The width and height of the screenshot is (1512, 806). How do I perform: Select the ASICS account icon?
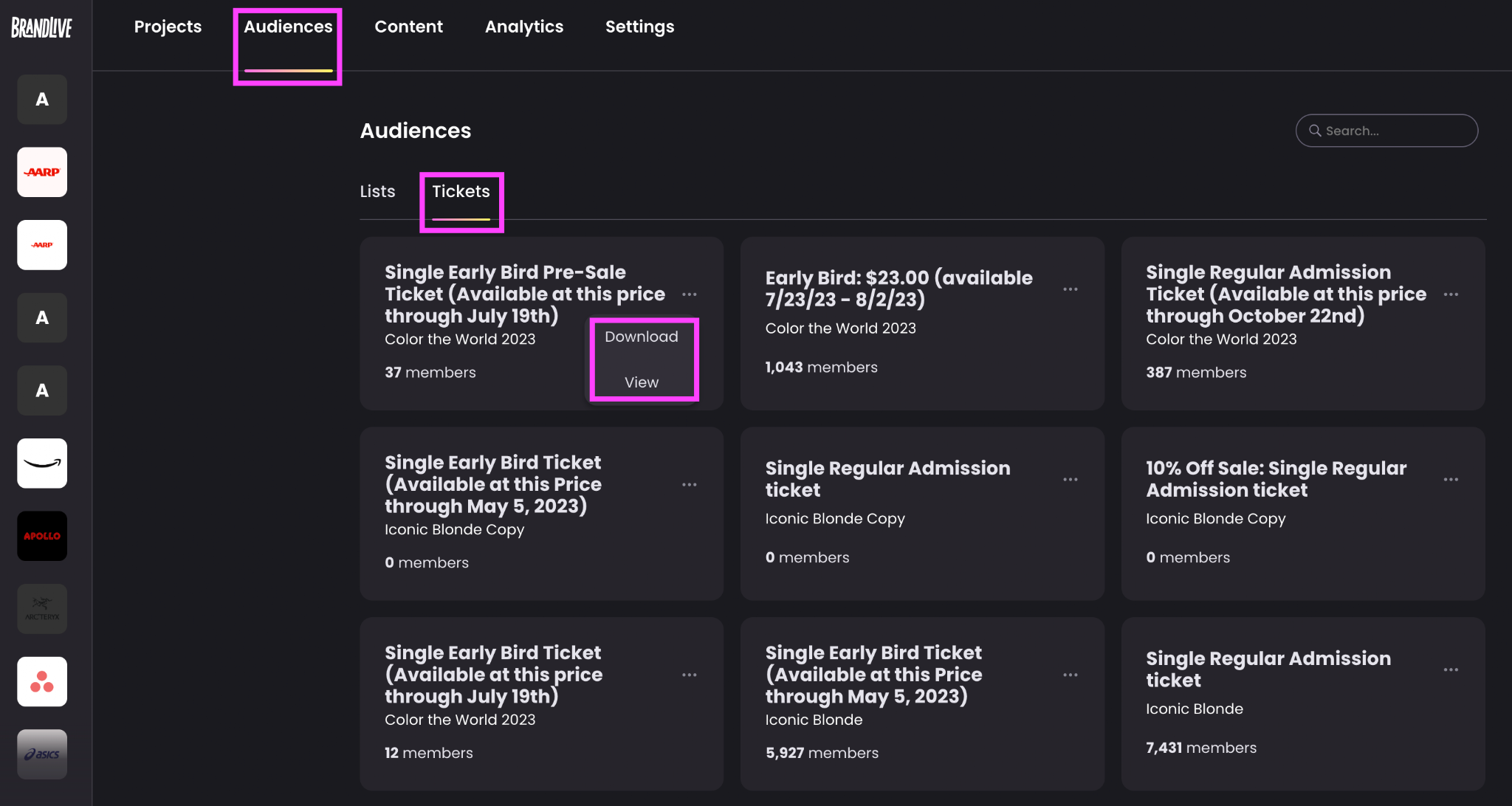click(42, 754)
